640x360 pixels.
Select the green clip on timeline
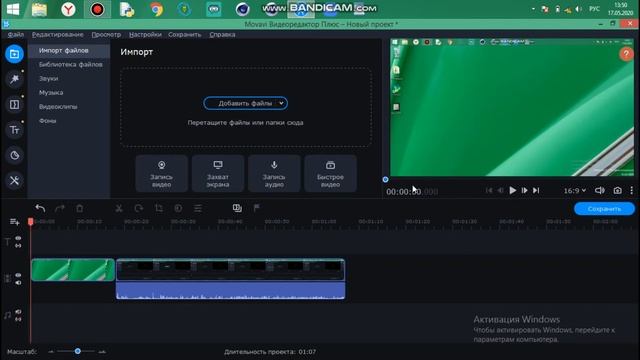point(73,270)
